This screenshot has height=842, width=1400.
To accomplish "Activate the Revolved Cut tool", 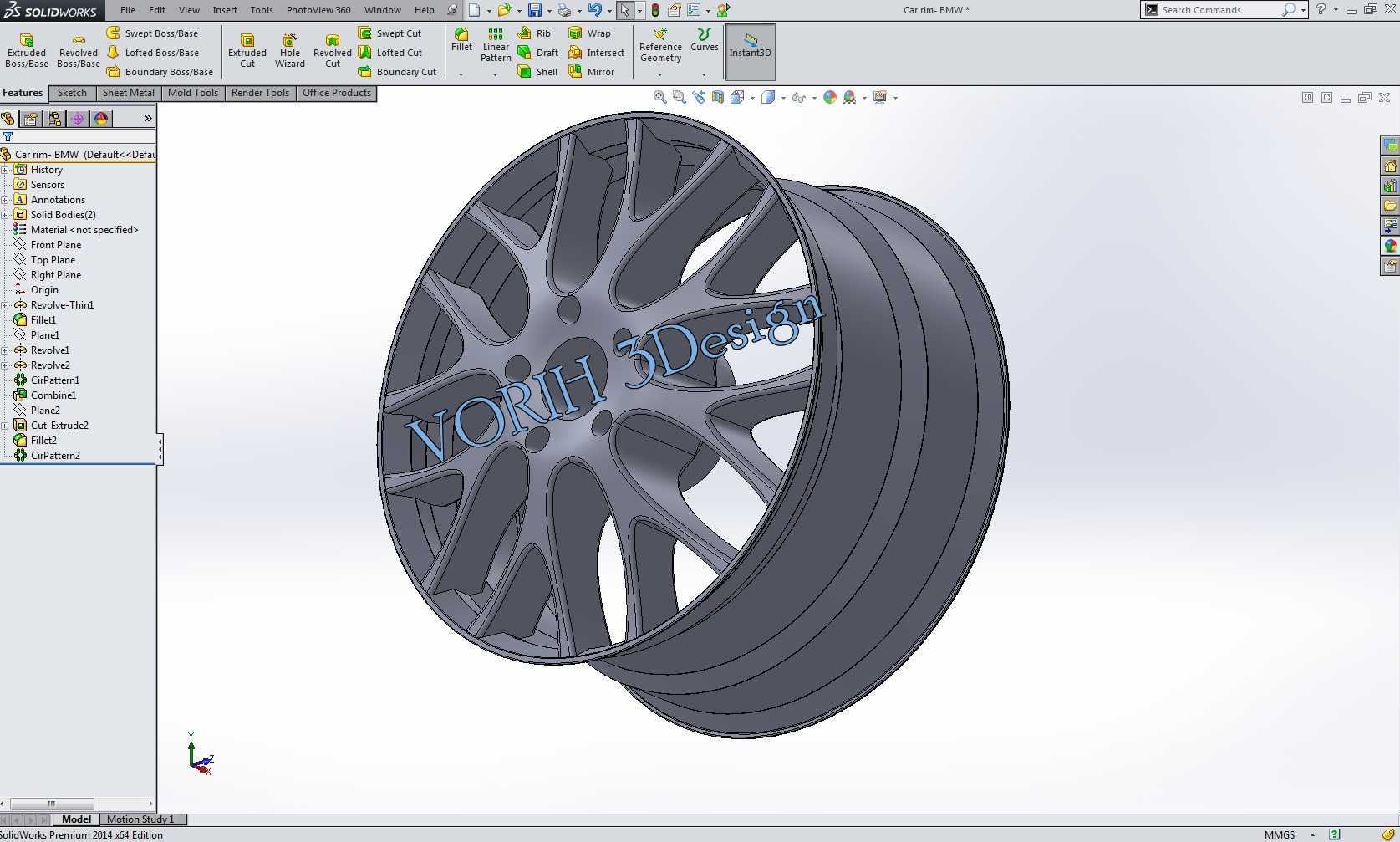I will (333, 51).
